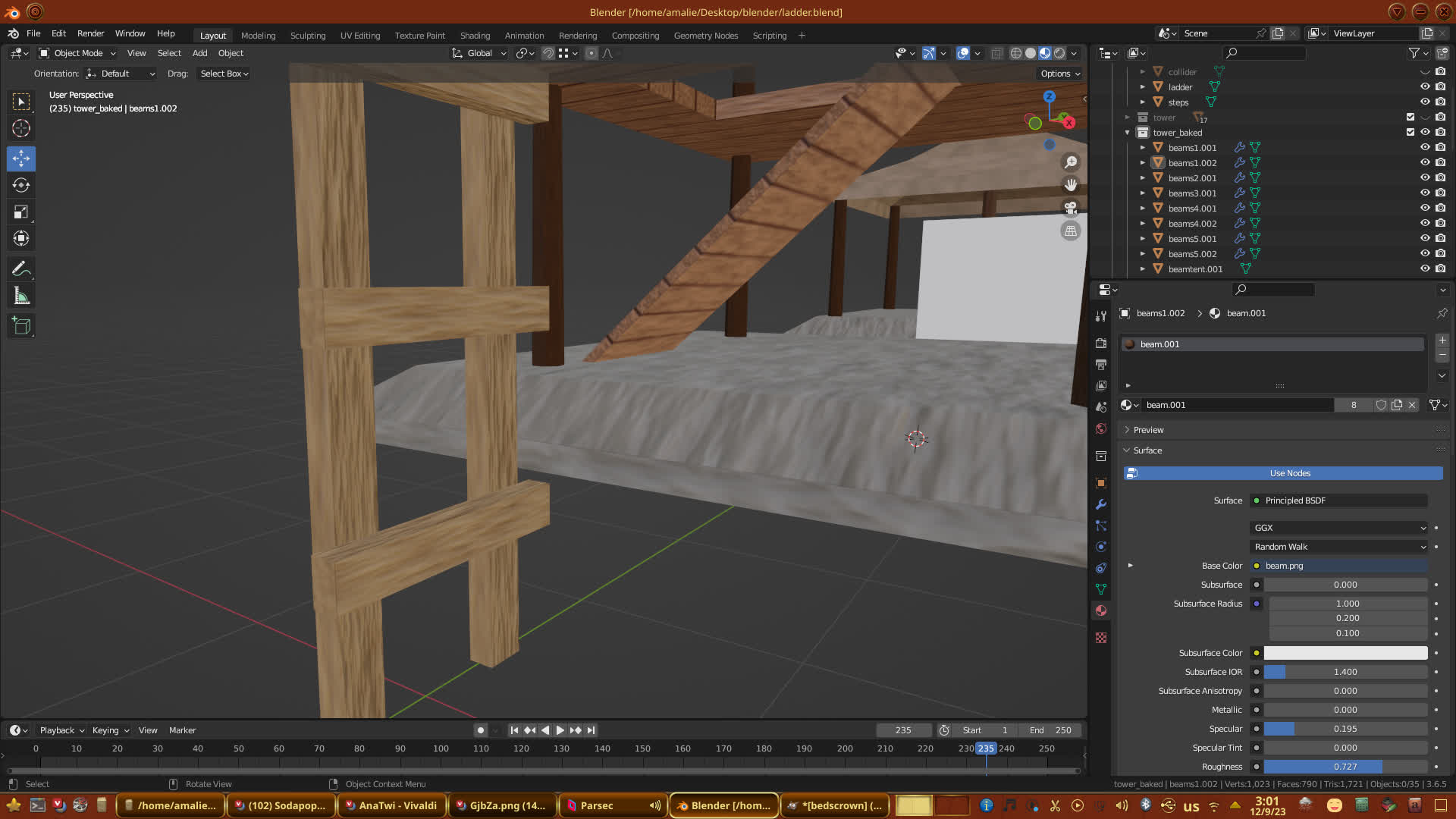Open the Object Mode dropdown
The image size is (1456, 819).
pos(77,53)
